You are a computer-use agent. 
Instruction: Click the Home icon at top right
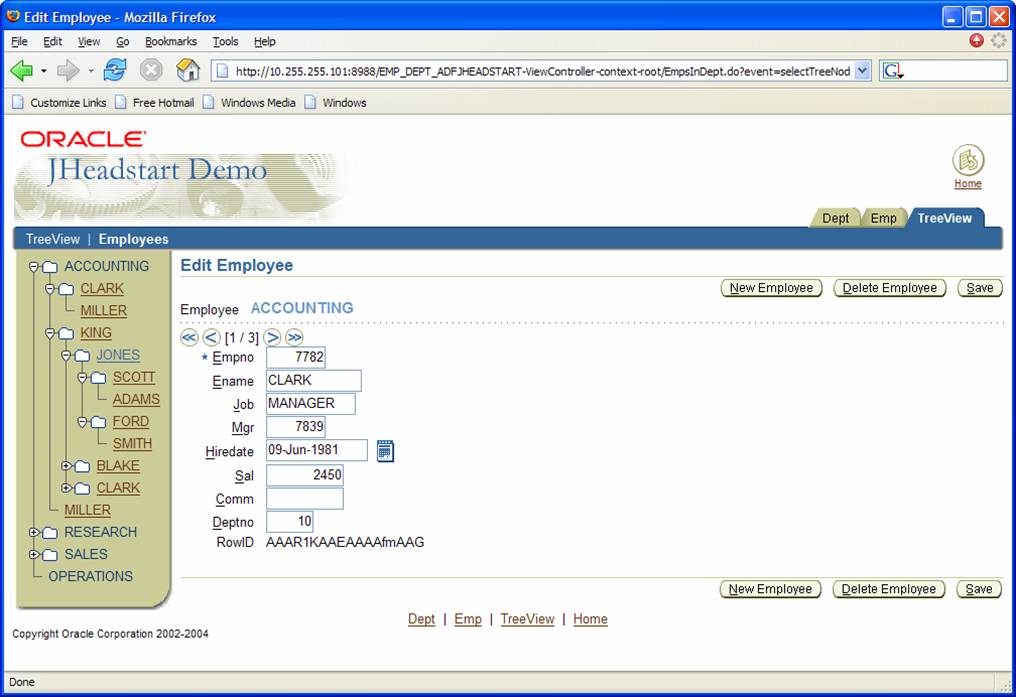point(967,161)
